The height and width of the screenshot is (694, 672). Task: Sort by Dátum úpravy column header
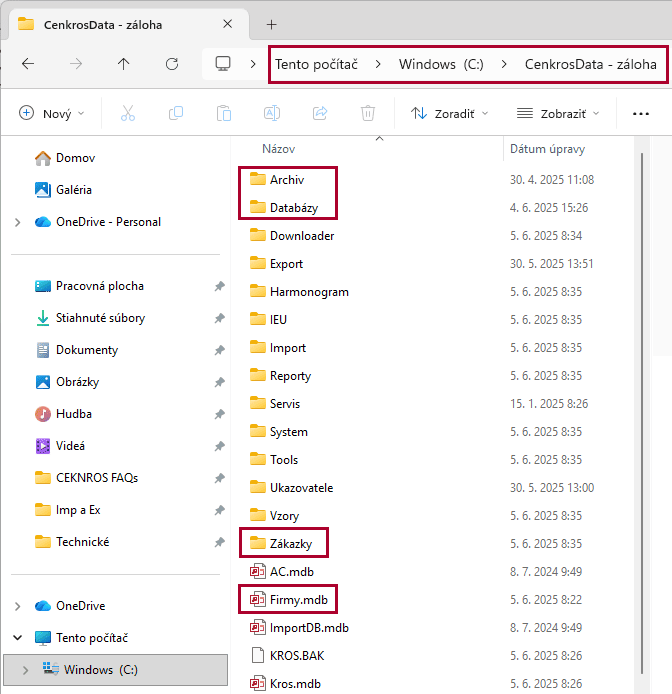click(547, 149)
